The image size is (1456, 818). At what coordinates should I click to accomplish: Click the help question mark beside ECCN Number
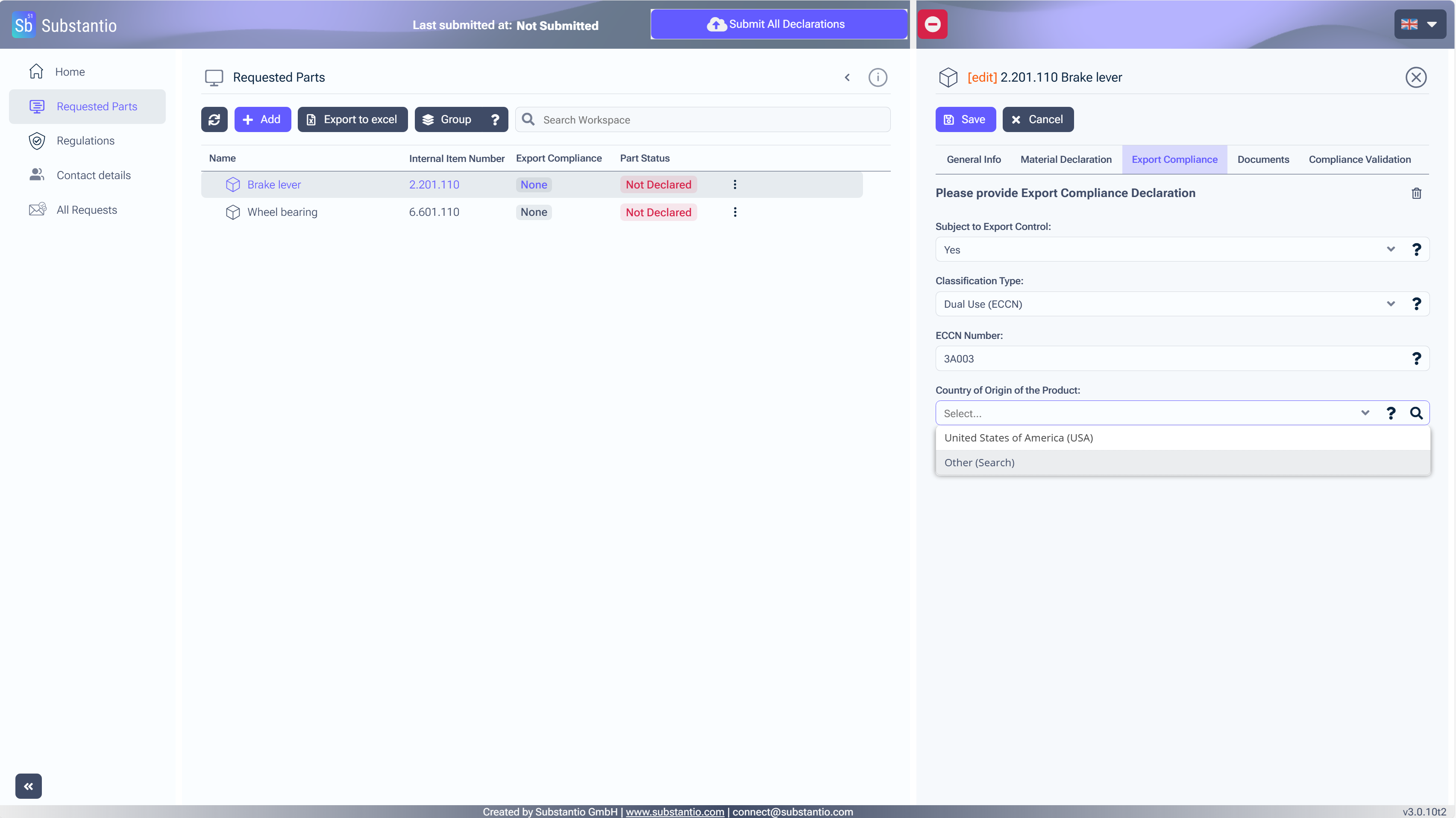click(x=1416, y=359)
